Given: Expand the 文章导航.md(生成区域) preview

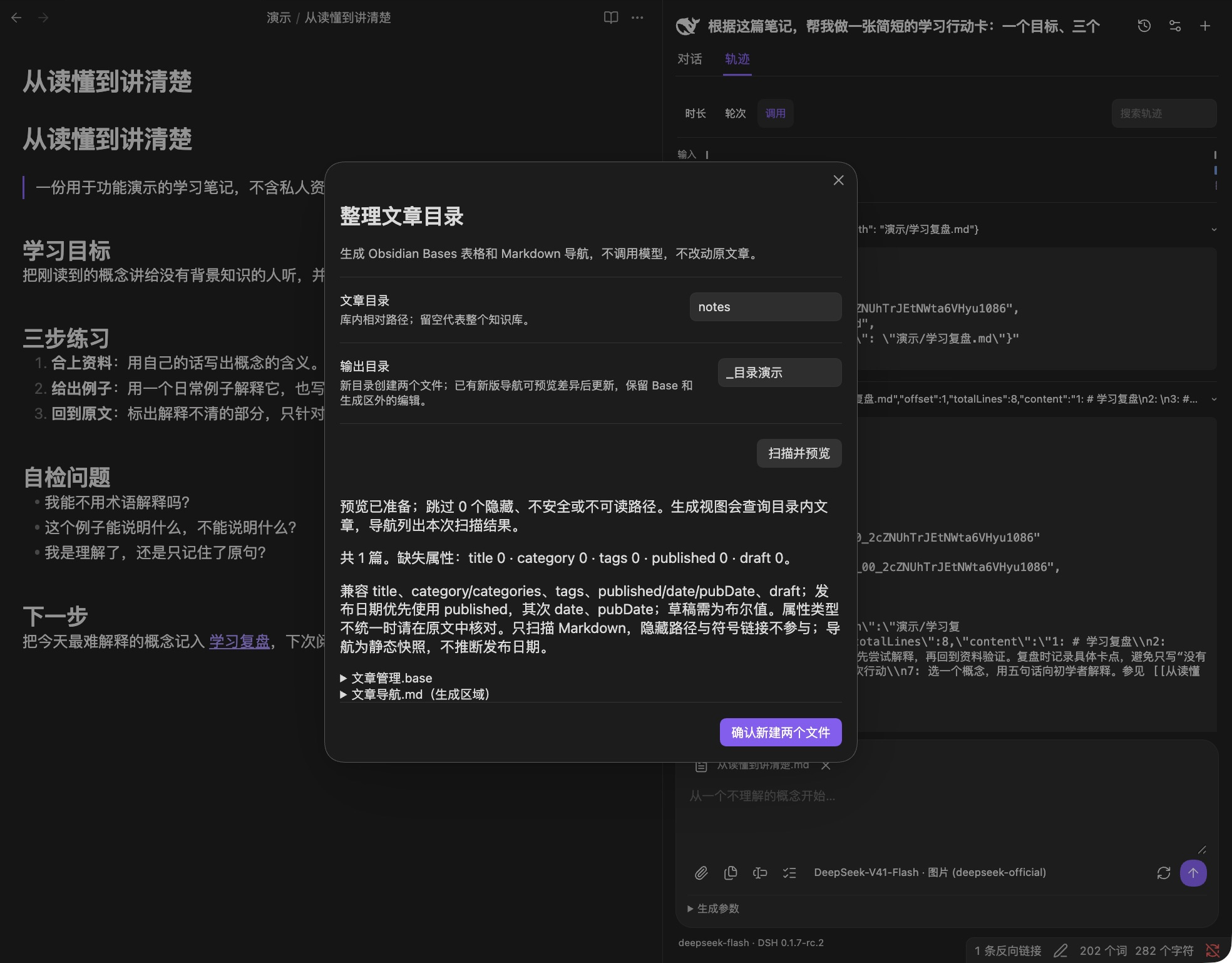Looking at the screenshot, I should [415, 694].
